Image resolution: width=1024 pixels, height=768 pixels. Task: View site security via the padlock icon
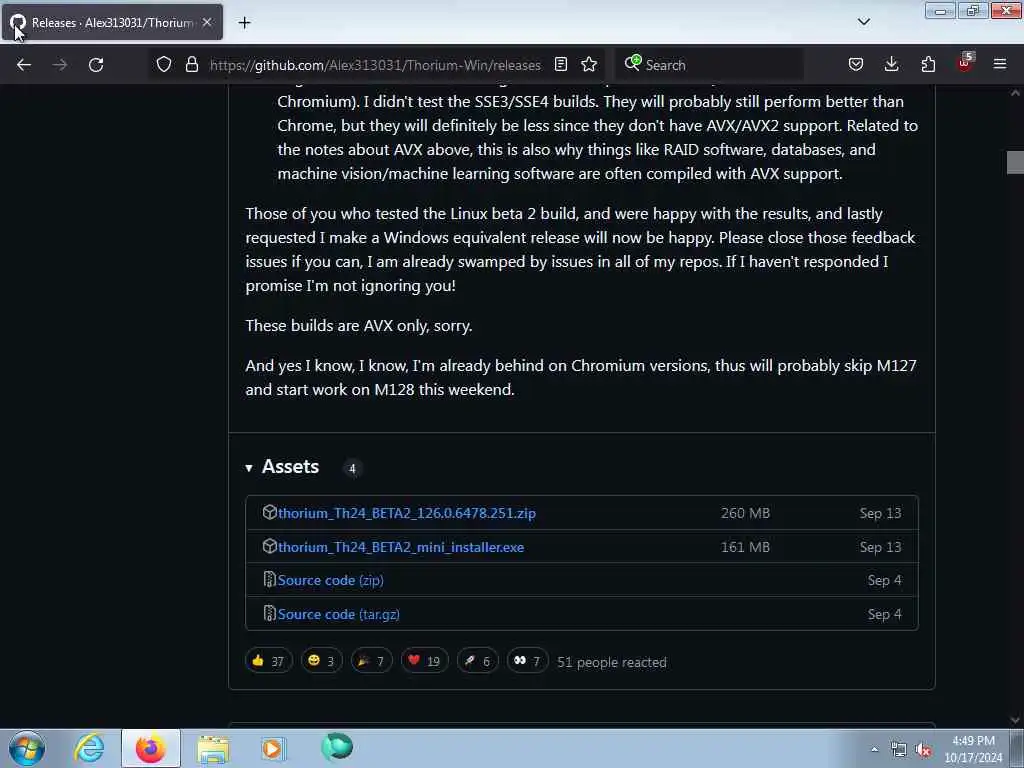[x=191, y=65]
